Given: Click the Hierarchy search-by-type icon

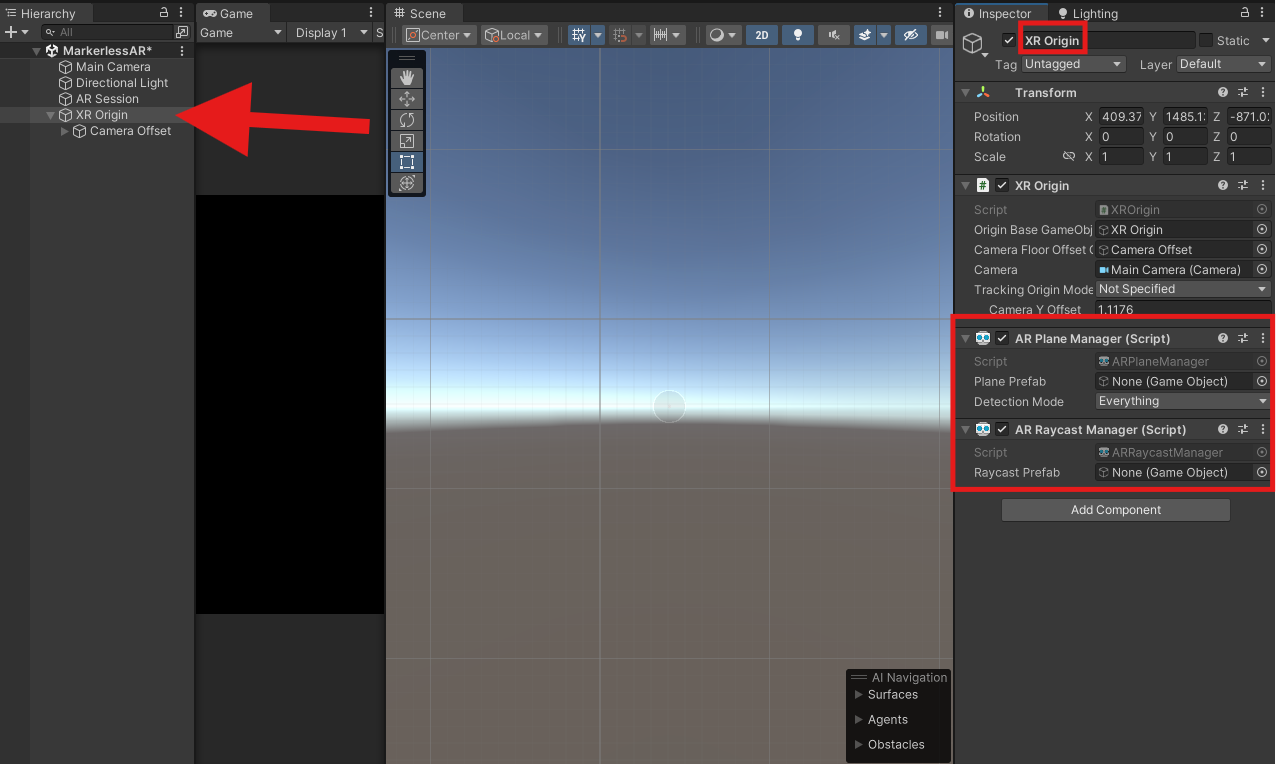Looking at the screenshot, I should [x=182, y=32].
